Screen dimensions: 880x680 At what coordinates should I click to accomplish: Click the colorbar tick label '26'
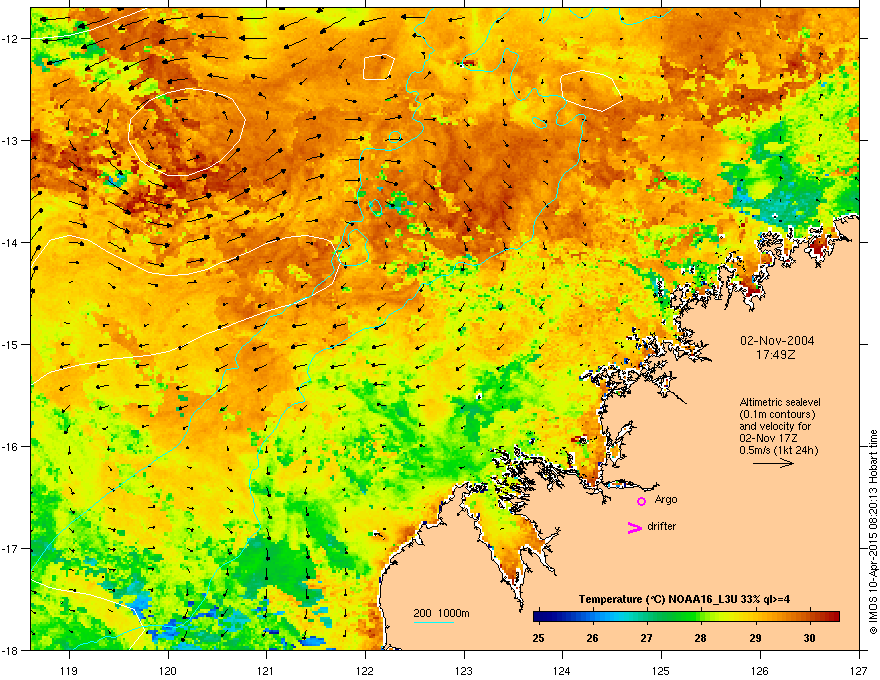coord(593,638)
